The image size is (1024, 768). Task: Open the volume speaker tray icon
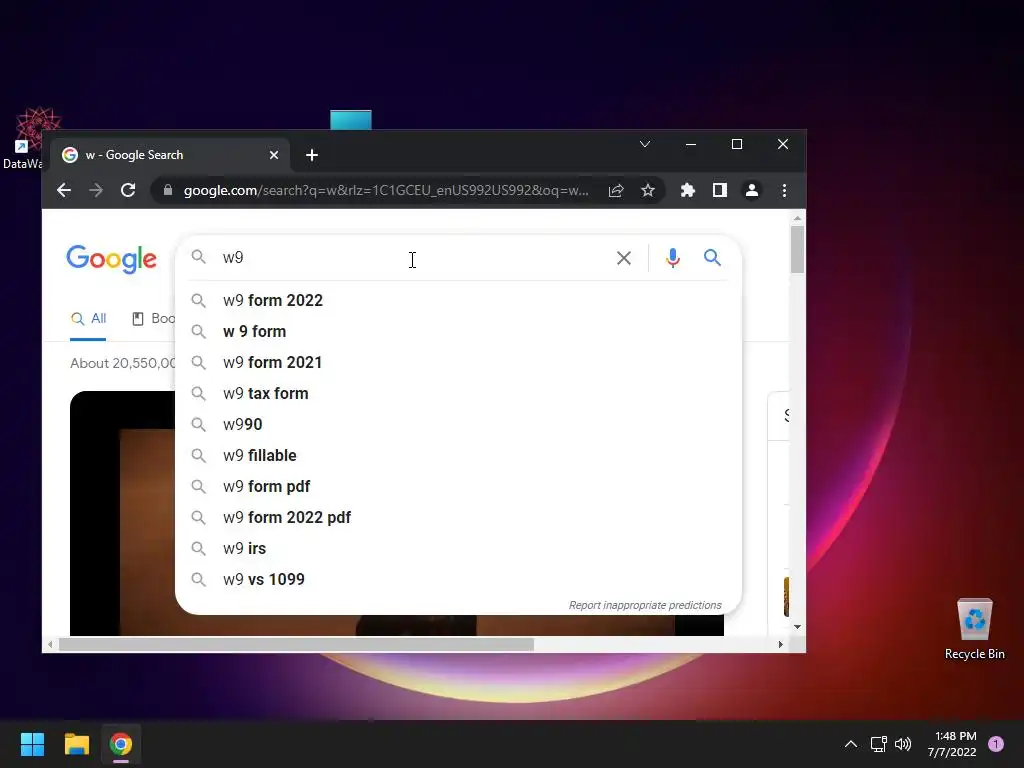coord(903,744)
